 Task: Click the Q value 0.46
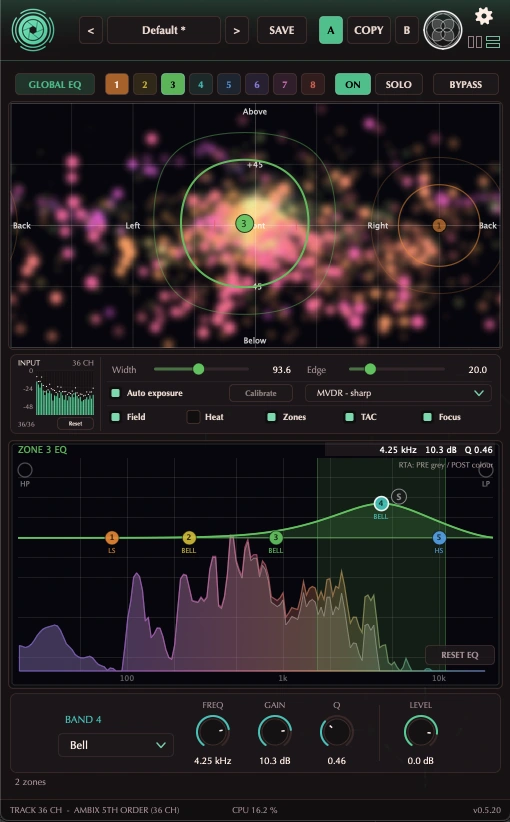point(336,760)
